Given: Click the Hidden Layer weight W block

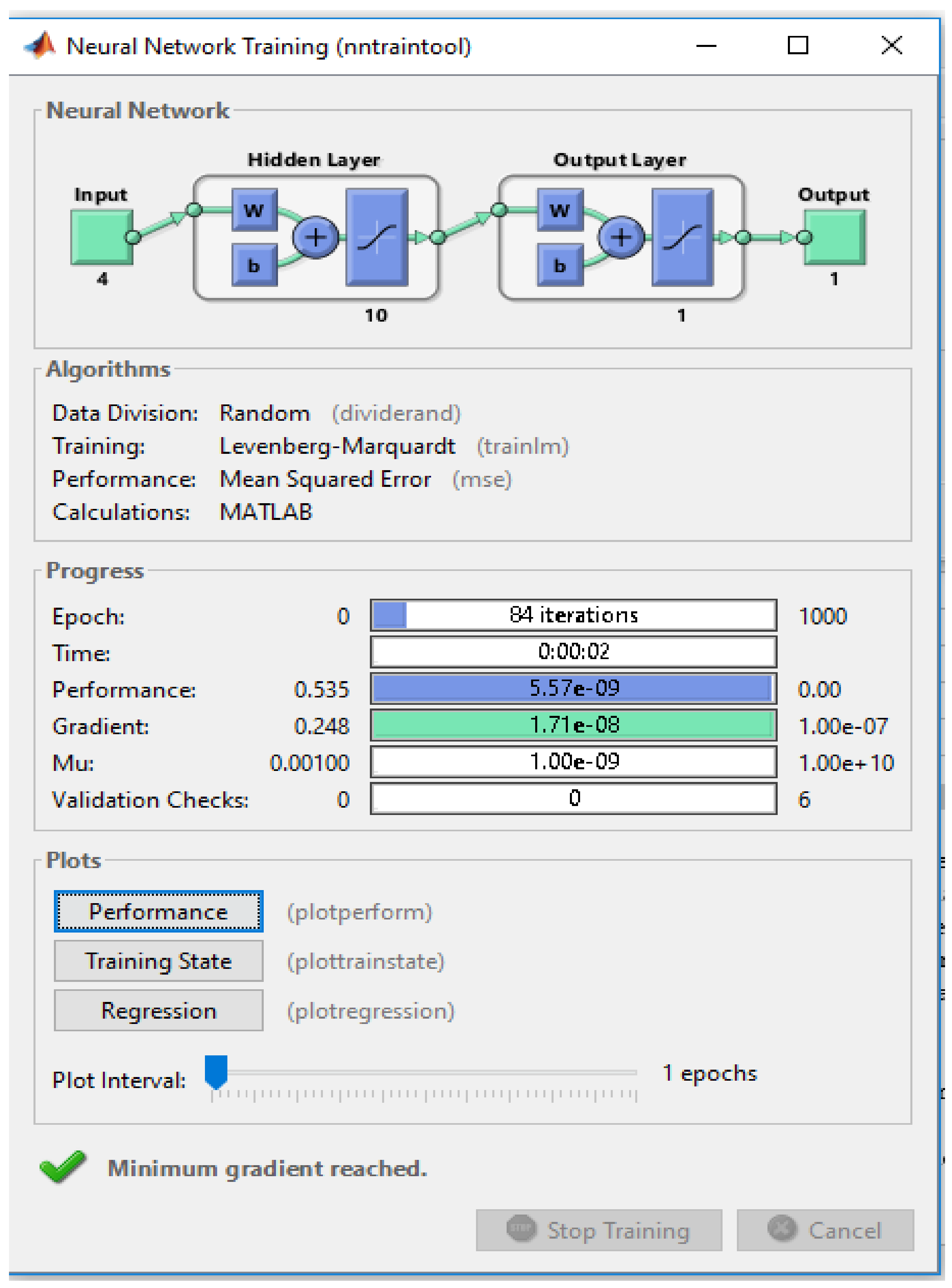Looking at the screenshot, I should pyautogui.click(x=254, y=210).
